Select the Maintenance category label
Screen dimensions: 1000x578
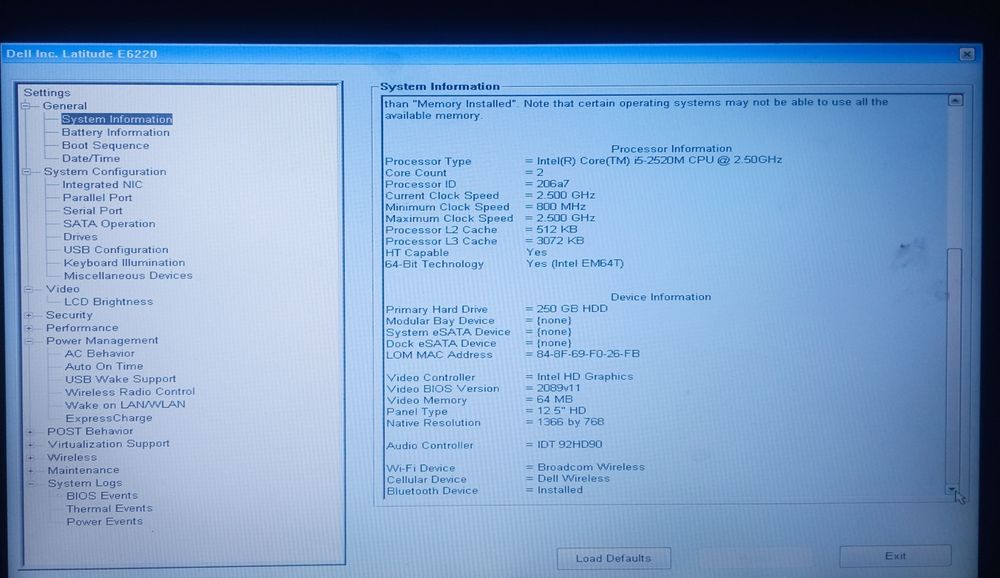[x=83, y=471]
